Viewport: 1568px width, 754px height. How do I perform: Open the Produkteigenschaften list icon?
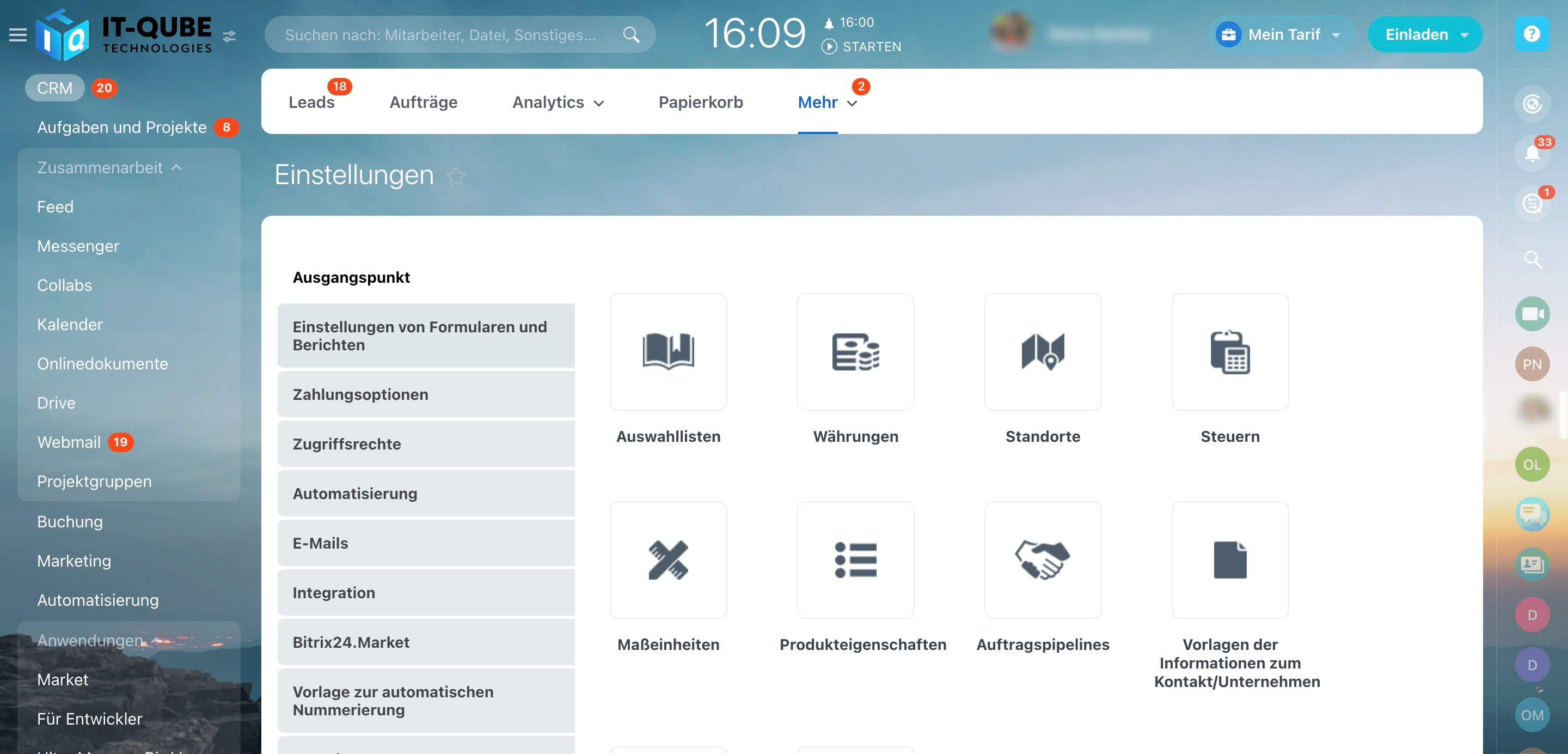pos(855,559)
